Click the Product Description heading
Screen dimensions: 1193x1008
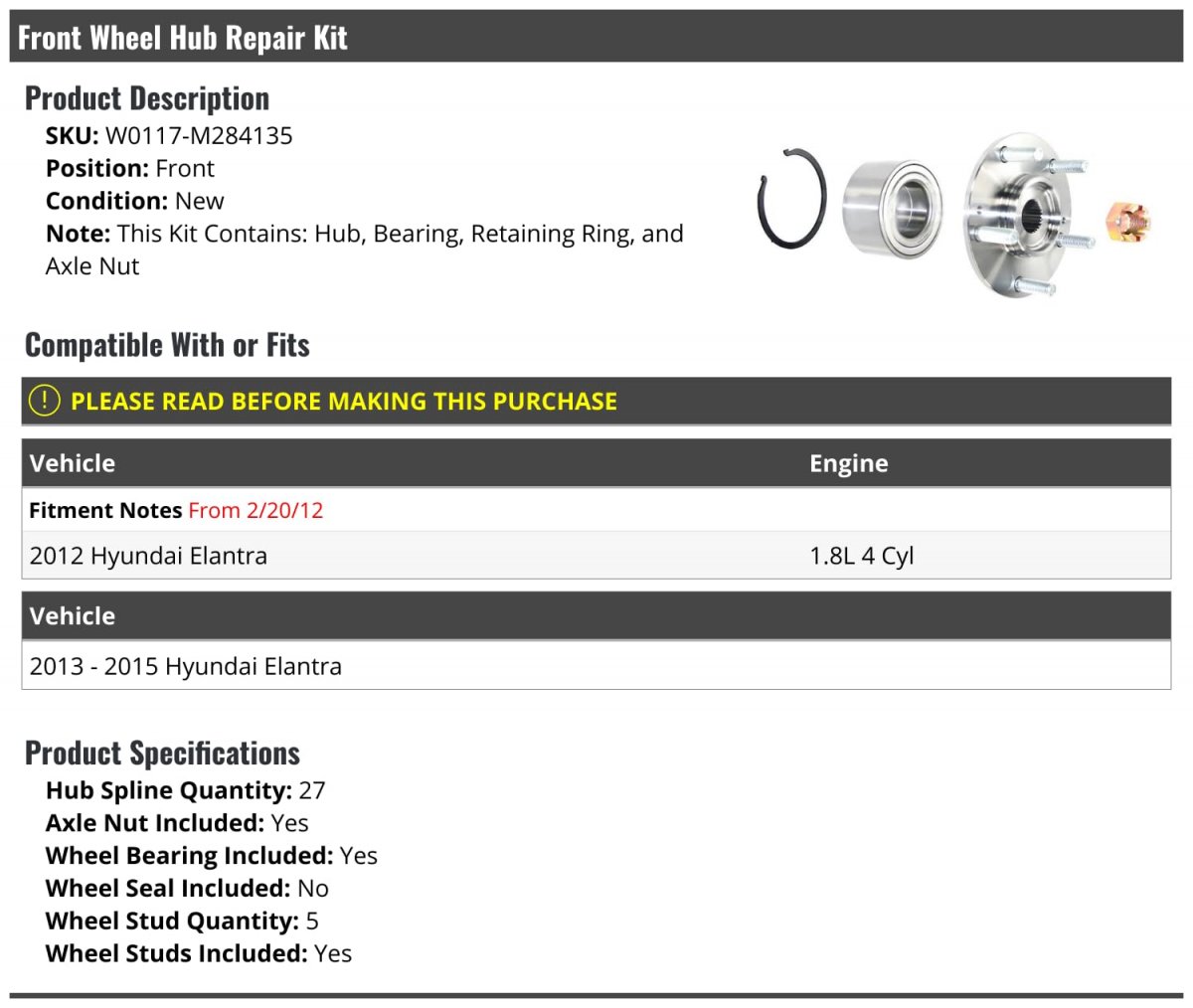pyautogui.click(x=147, y=98)
